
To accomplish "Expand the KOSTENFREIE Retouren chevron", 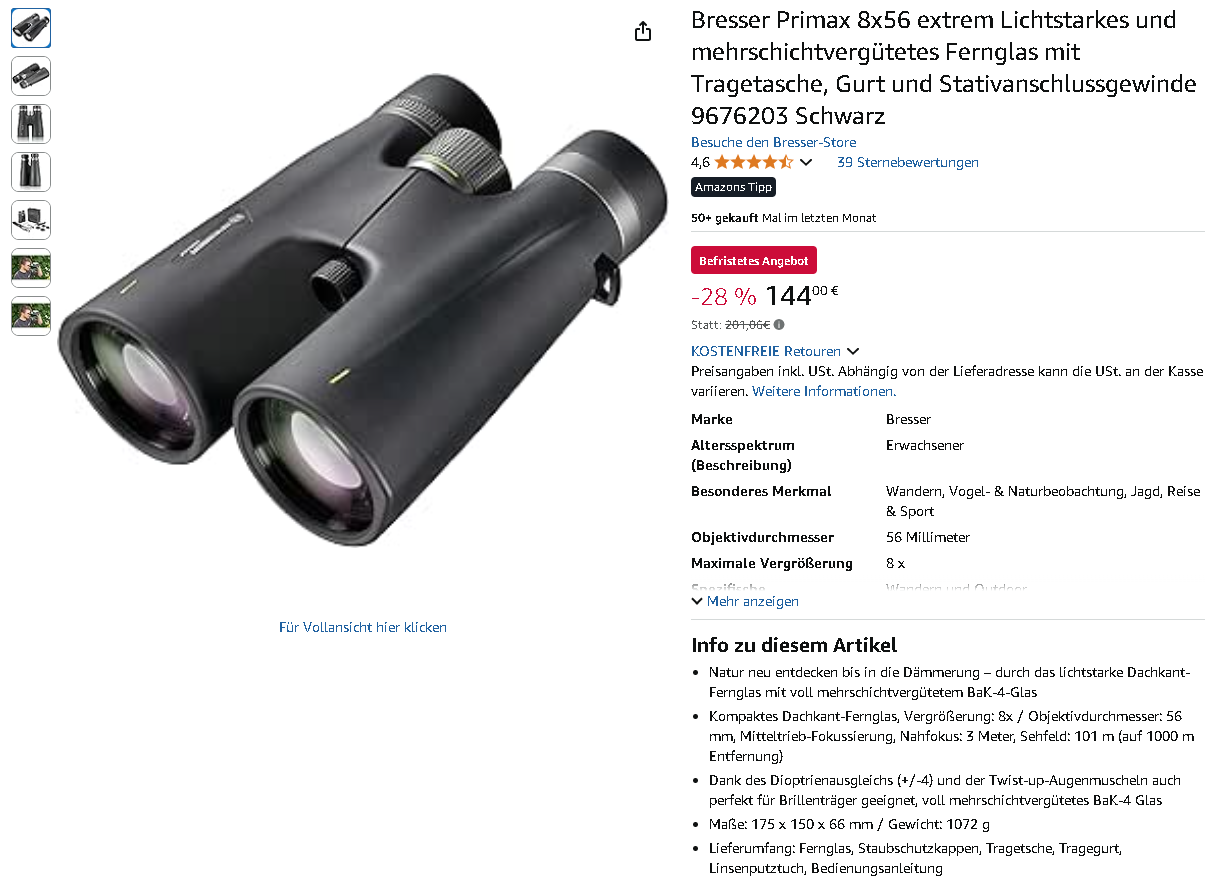I will pos(853,351).
